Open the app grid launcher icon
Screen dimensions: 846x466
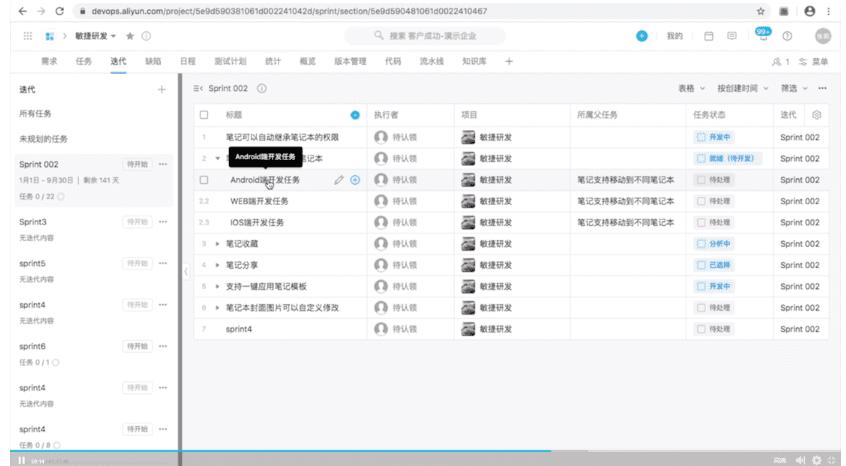point(28,36)
